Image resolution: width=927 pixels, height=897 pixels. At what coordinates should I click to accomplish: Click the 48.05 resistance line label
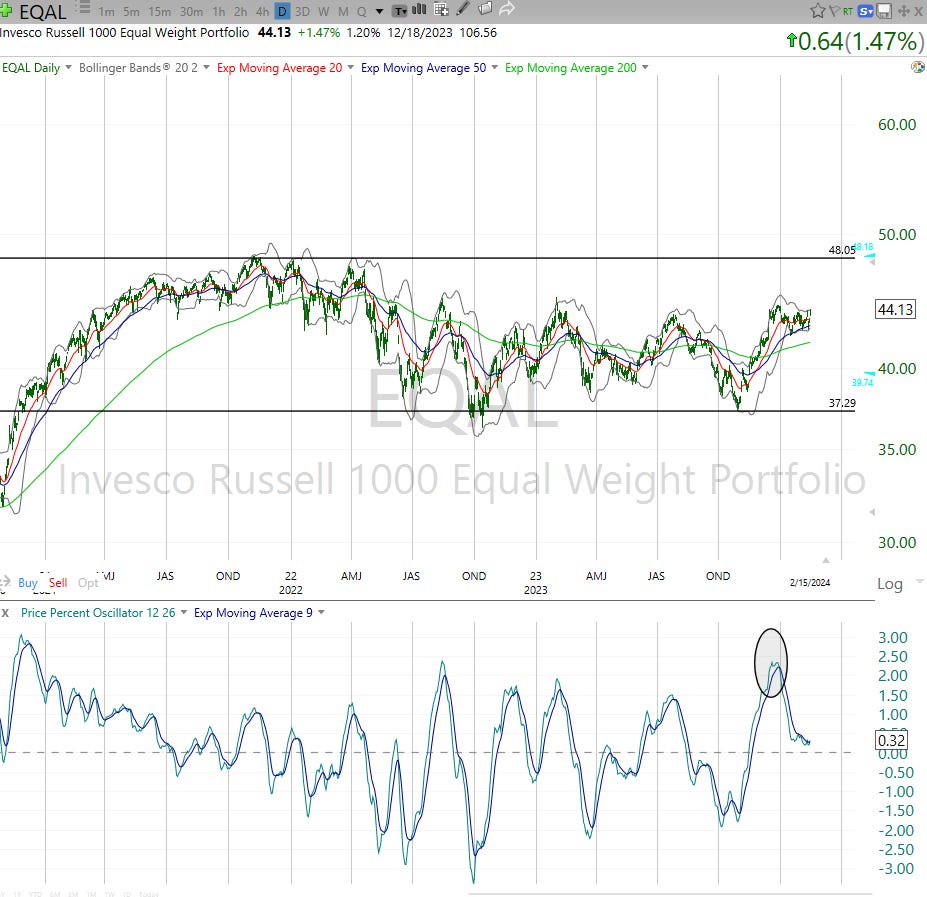click(x=841, y=250)
